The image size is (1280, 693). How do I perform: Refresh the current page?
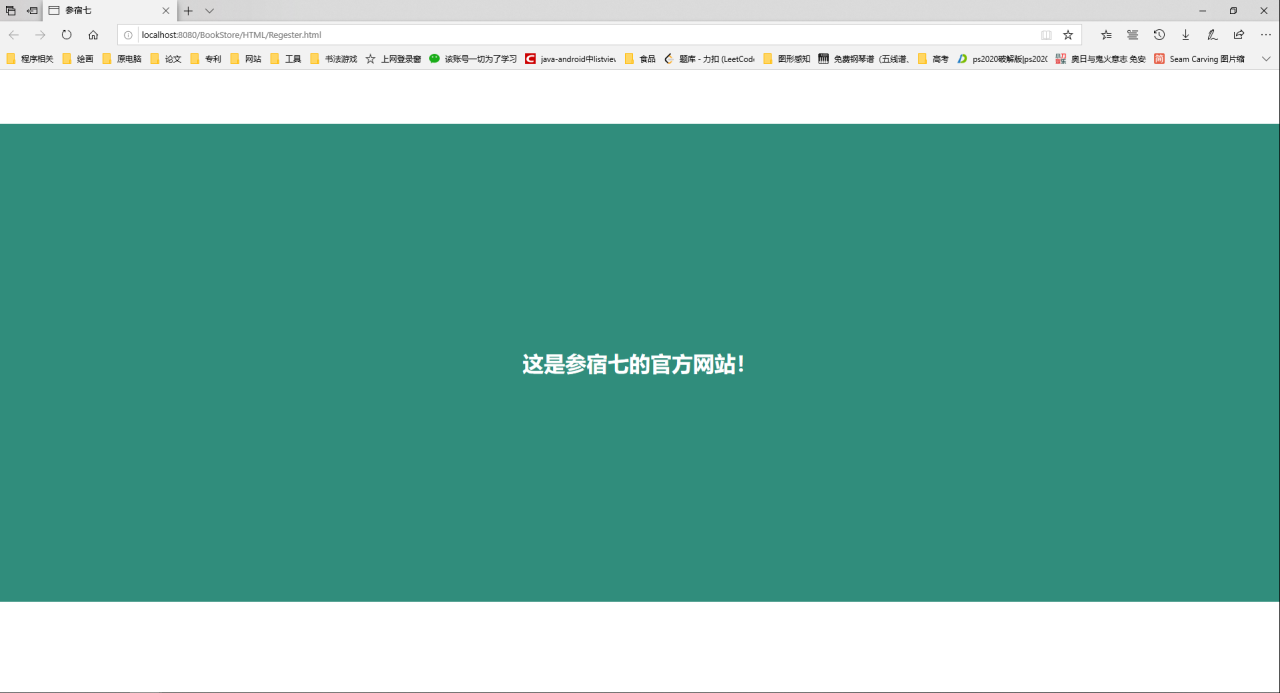pyautogui.click(x=66, y=34)
